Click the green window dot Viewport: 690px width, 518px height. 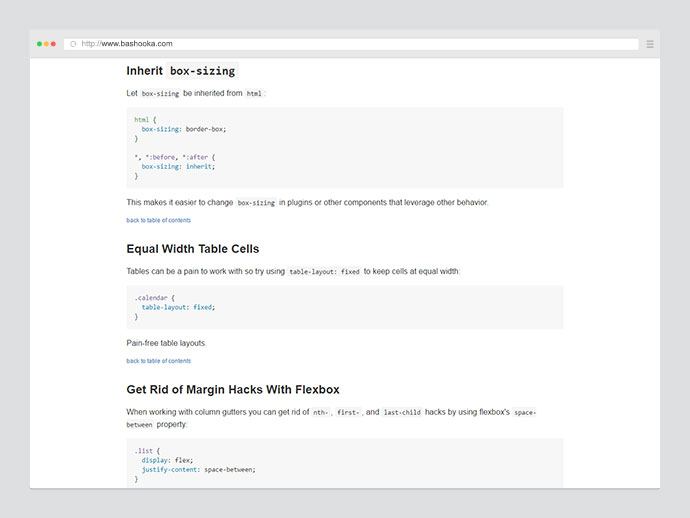(39, 44)
